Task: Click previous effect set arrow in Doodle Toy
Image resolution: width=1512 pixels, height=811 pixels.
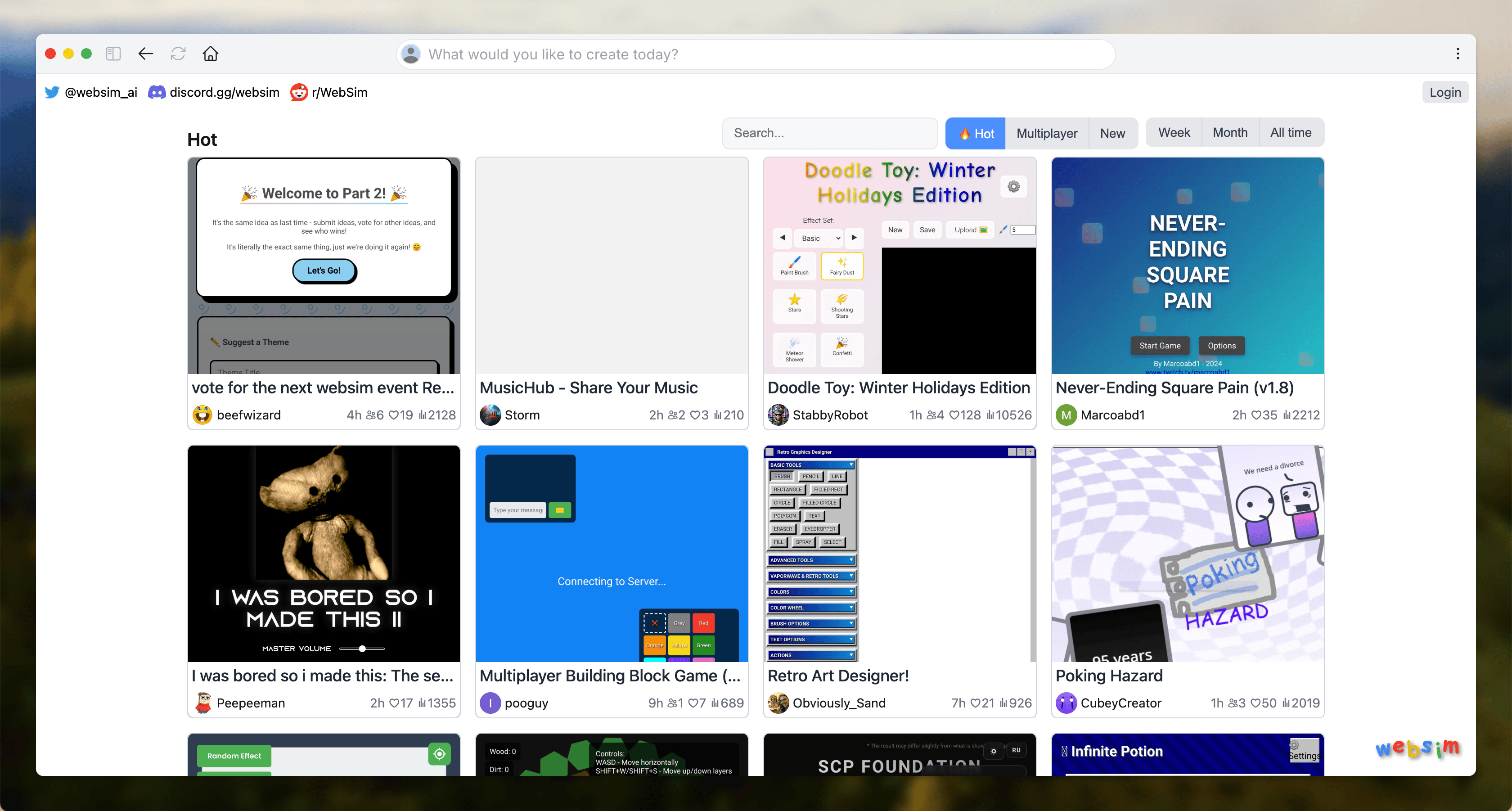Action: pyautogui.click(x=783, y=238)
